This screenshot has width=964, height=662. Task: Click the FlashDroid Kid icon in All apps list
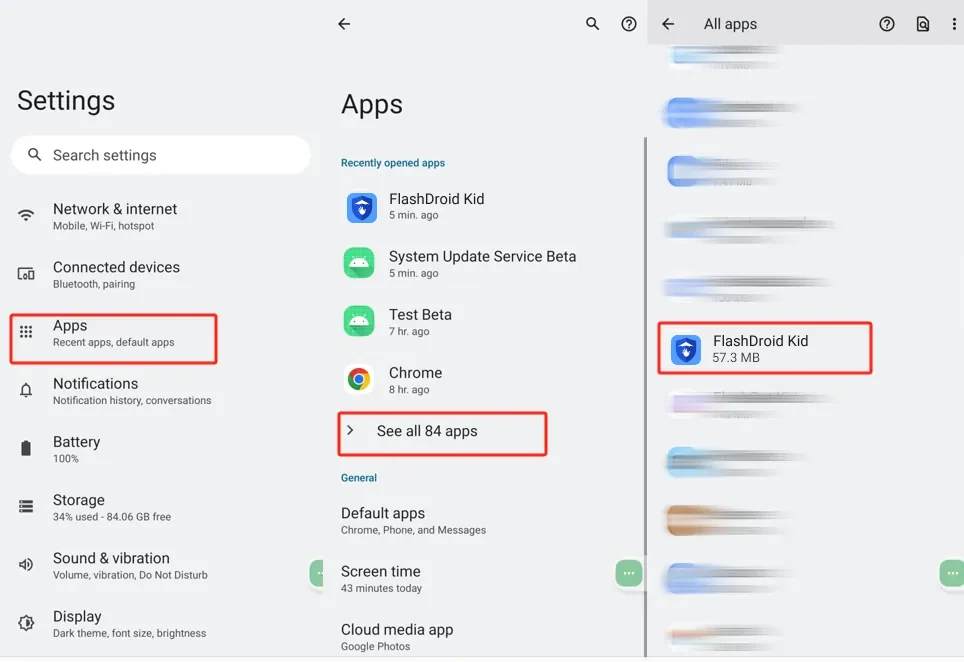coord(685,350)
